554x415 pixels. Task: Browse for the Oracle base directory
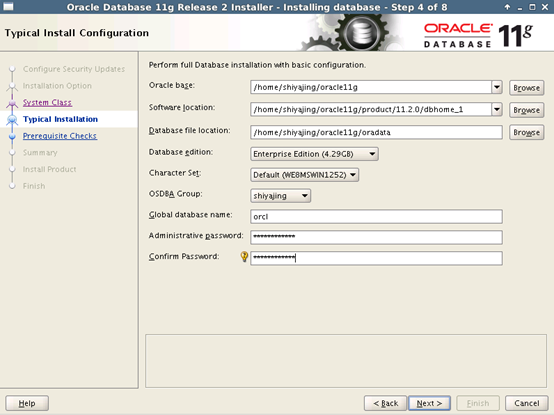click(x=526, y=88)
